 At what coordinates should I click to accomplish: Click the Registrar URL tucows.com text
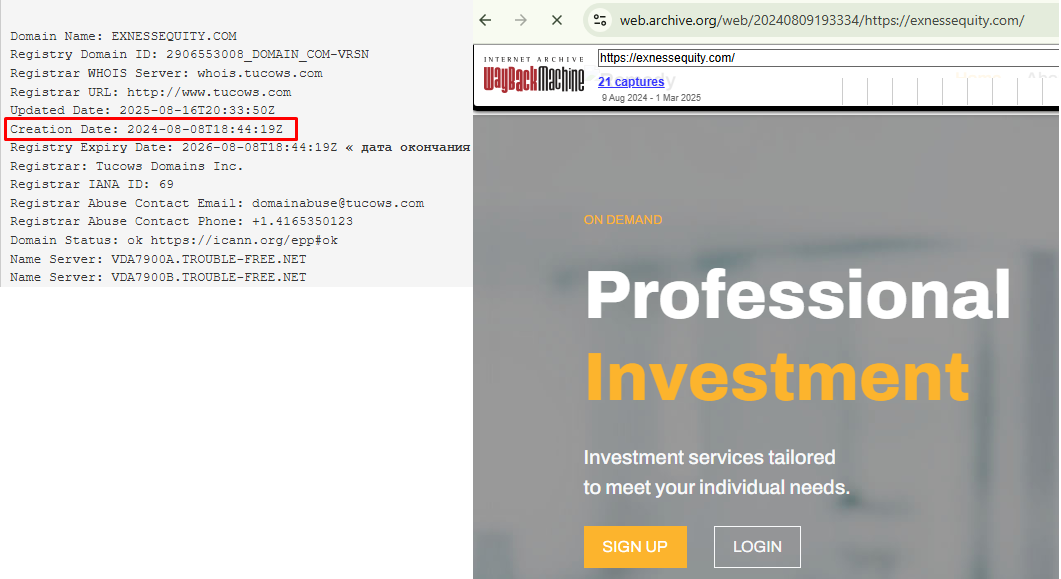pyautogui.click(x=209, y=92)
